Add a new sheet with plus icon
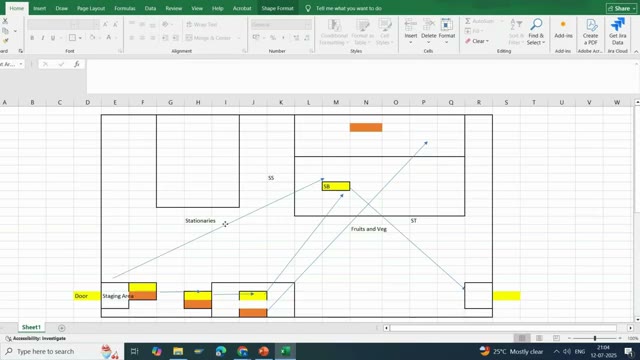Image resolution: width=640 pixels, height=360 pixels. tap(62, 328)
